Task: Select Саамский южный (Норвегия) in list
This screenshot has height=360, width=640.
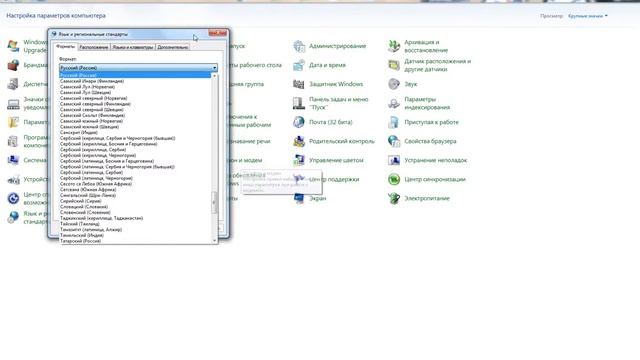Action: [135, 121]
